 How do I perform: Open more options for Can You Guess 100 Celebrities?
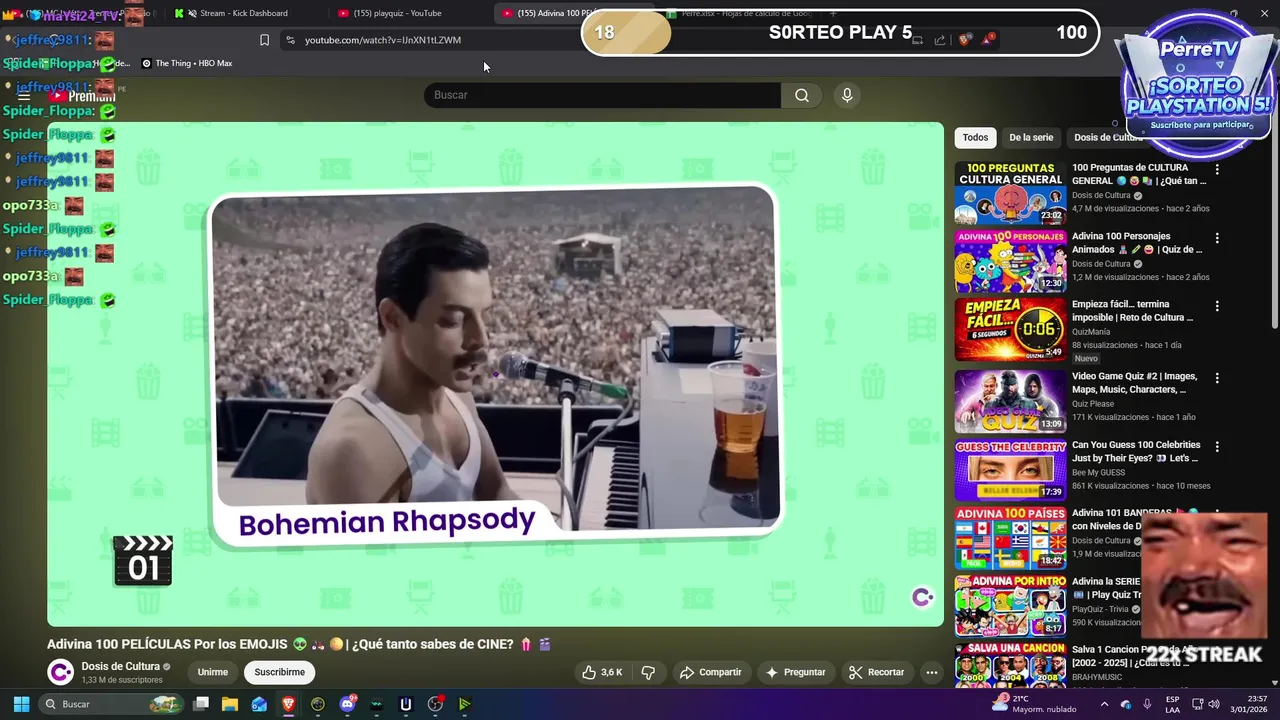pyautogui.click(x=1217, y=446)
